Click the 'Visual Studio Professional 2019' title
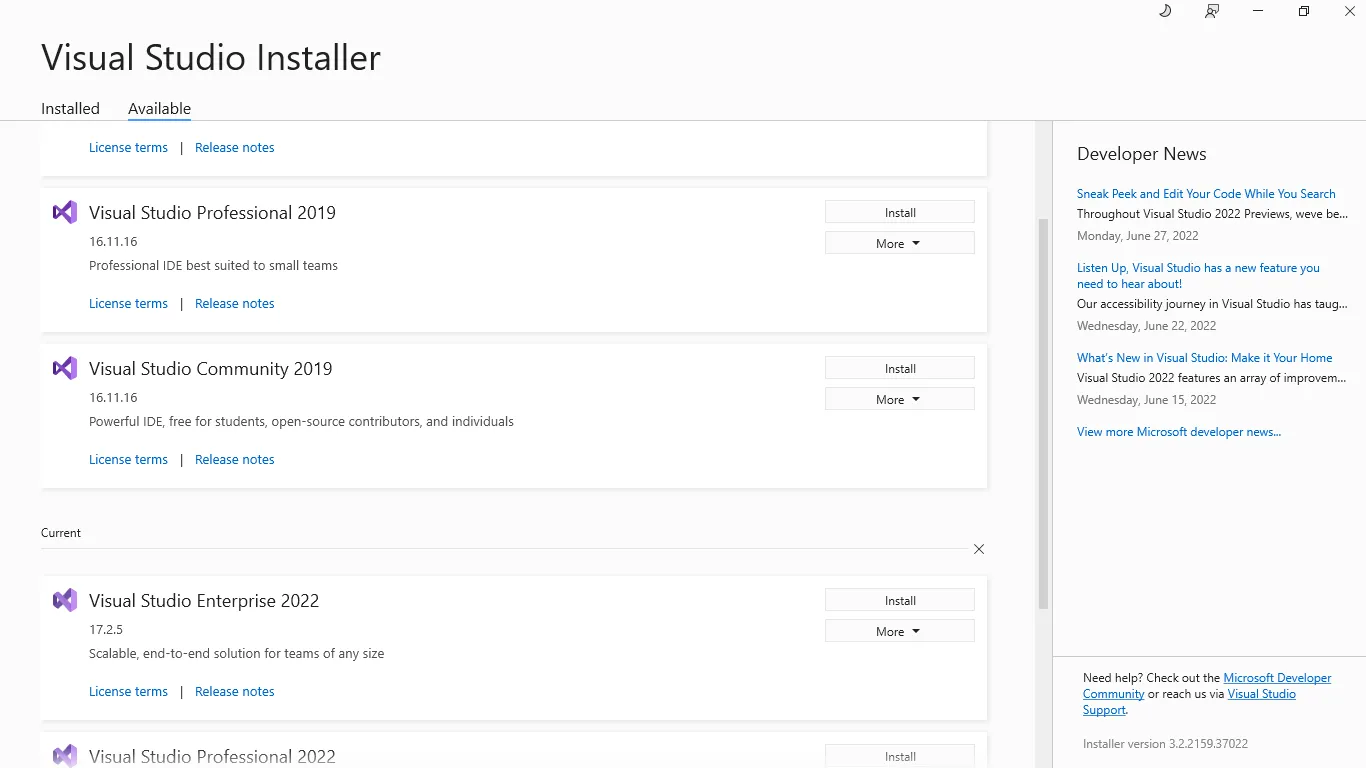 point(212,212)
